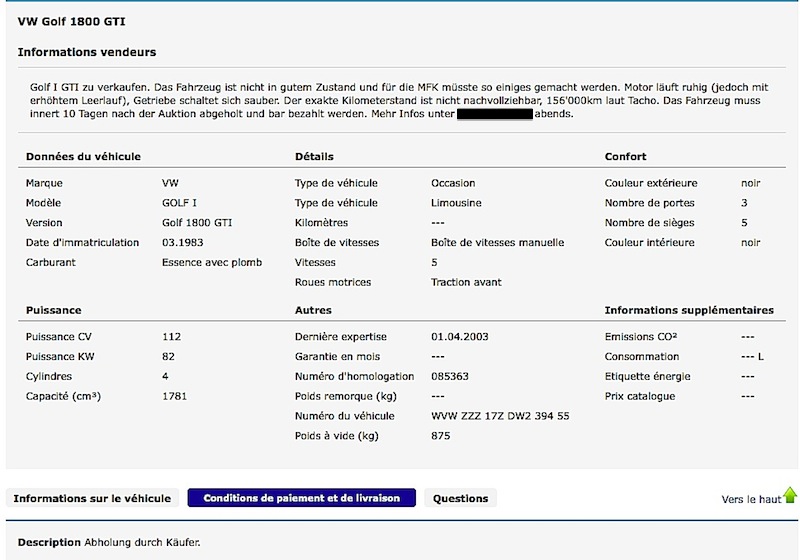This screenshot has height=560, width=800.
Task: Click the Autres section heading
Action: pyautogui.click(x=313, y=310)
